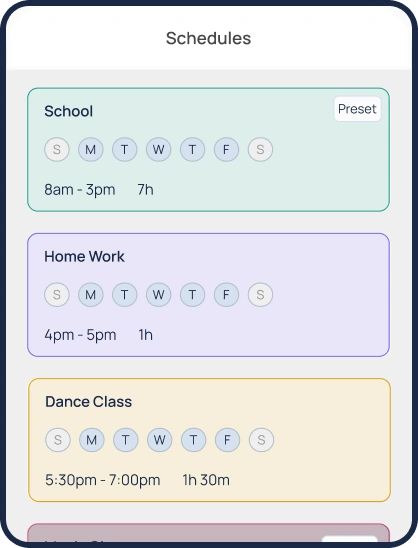Screen dimensions: 418x548
Task: Toggle Monday in the Dance Class schedule
Action: pos(92,440)
